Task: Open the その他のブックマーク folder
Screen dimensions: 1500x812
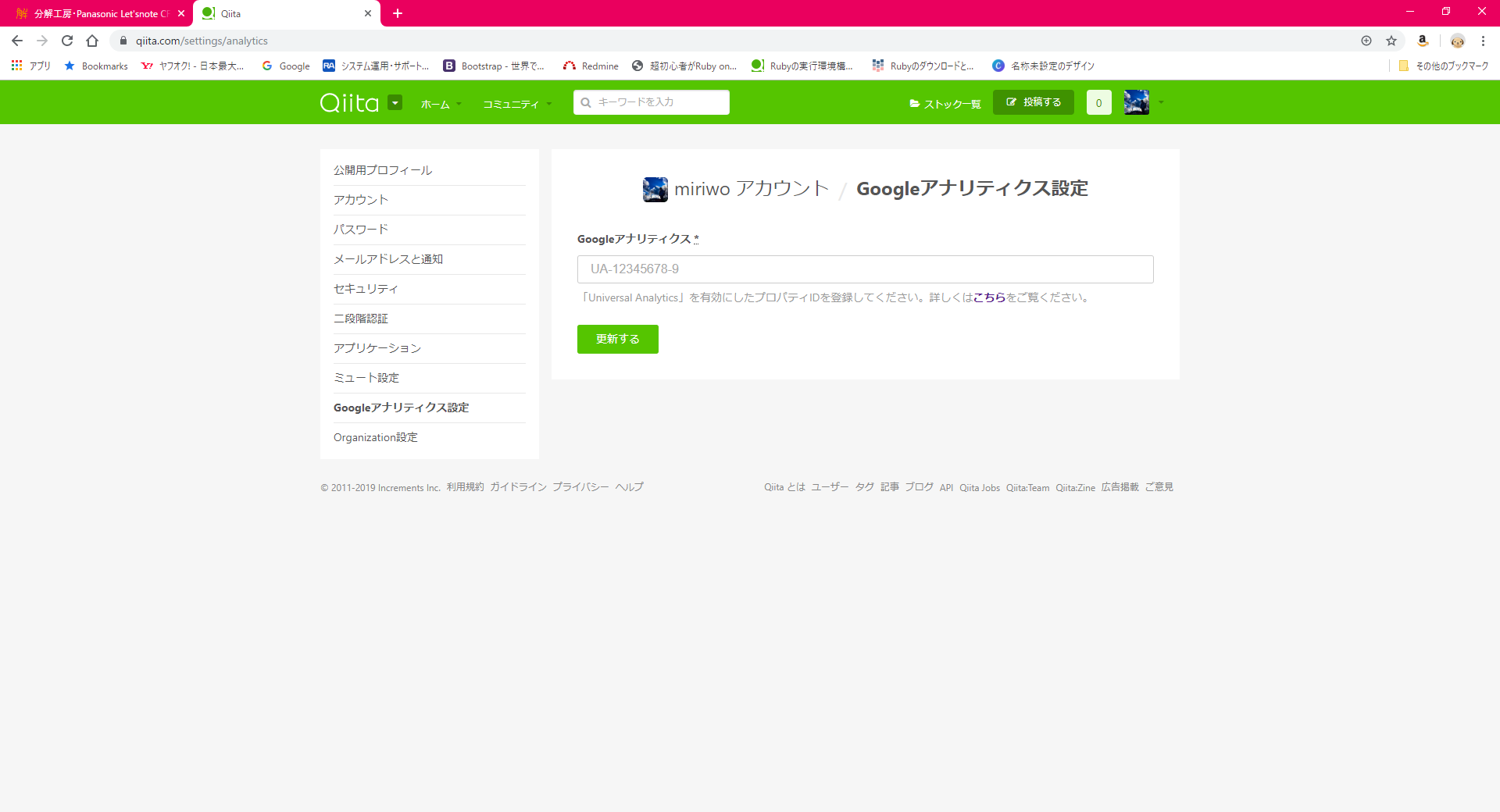Action: coord(1444,66)
